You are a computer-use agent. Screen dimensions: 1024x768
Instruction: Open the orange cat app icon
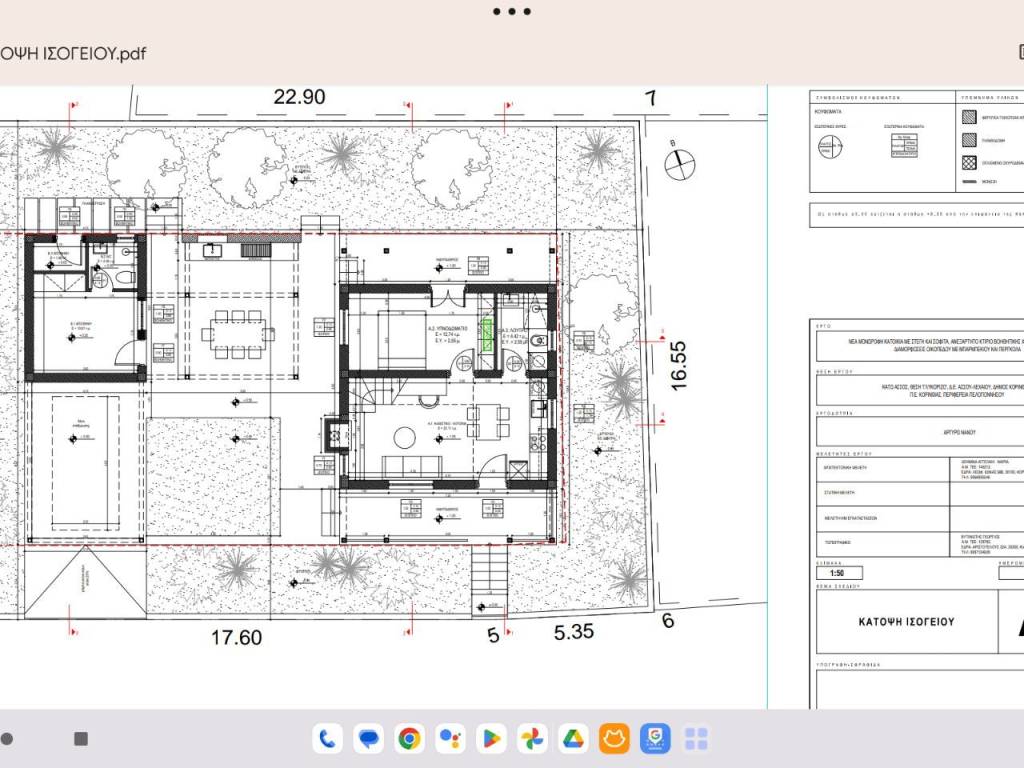614,739
